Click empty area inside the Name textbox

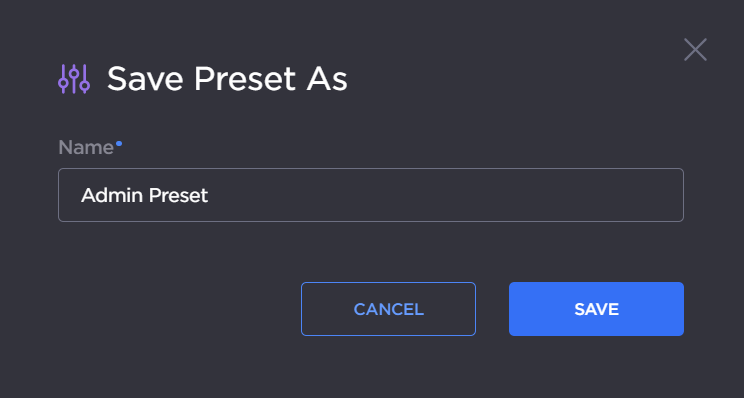(446, 195)
